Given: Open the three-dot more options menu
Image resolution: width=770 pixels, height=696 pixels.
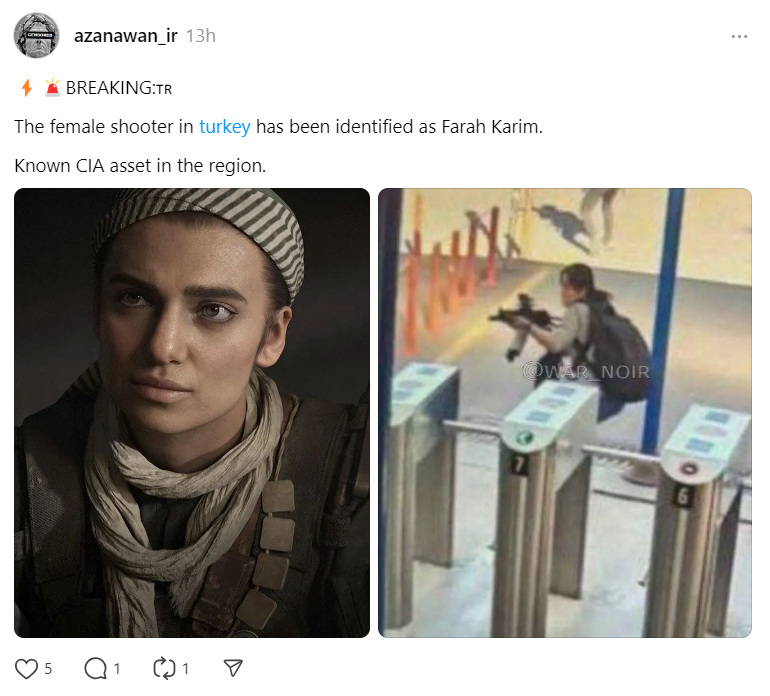Looking at the screenshot, I should click(x=739, y=36).
